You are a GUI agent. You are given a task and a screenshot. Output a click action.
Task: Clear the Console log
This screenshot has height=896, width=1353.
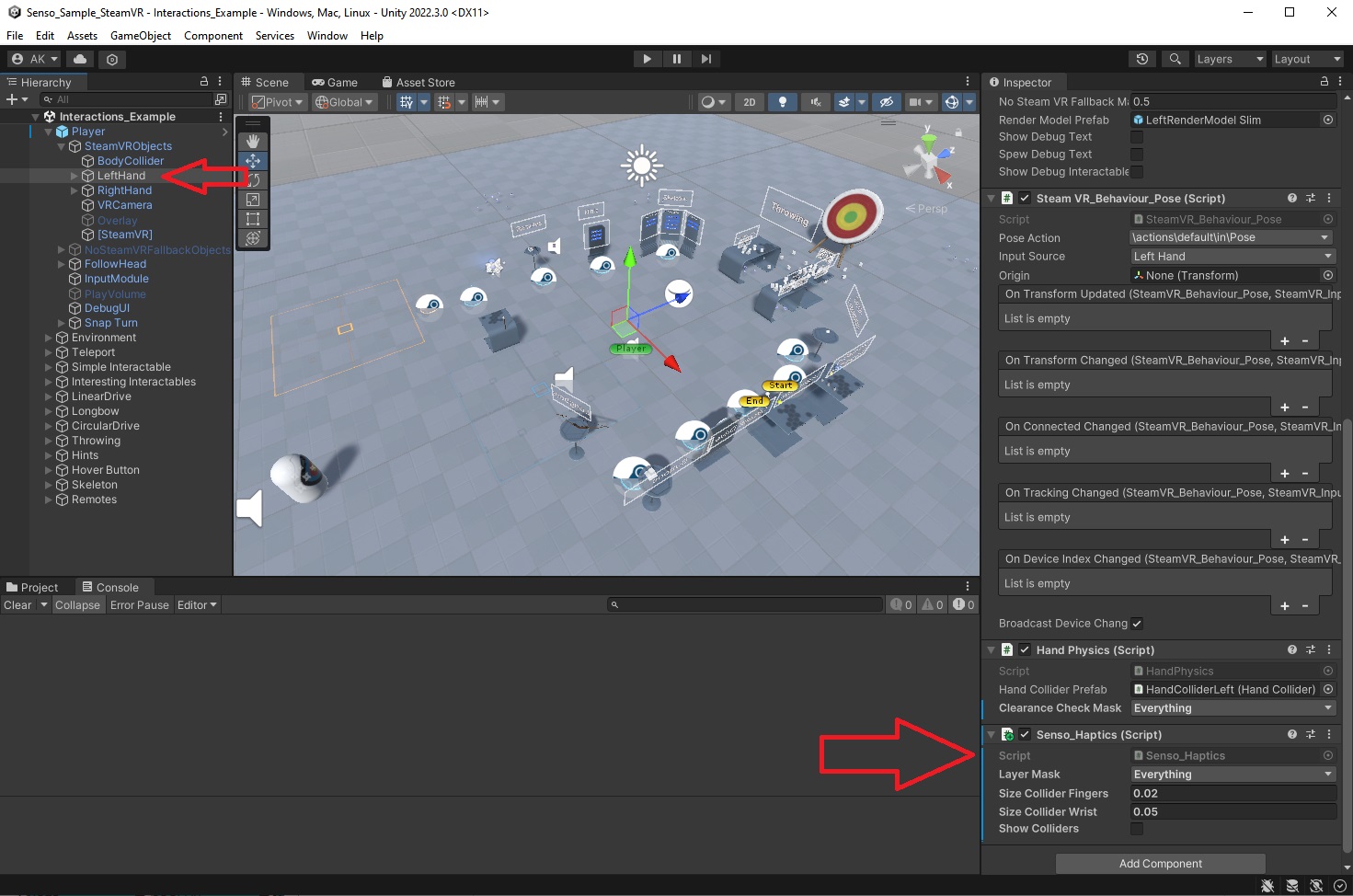pyautogui.click(x=17, y=604)
